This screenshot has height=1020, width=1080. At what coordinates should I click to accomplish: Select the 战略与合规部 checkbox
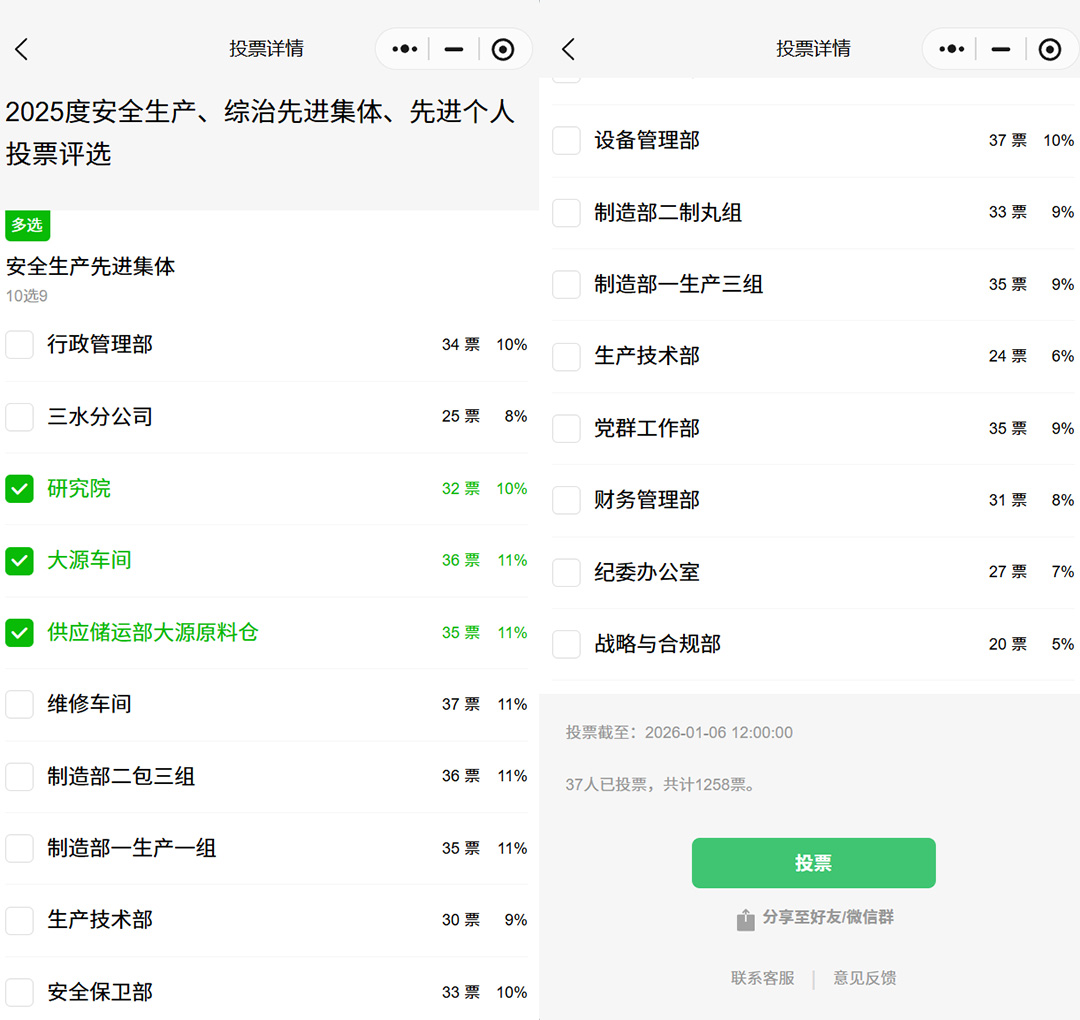(567, 645)
